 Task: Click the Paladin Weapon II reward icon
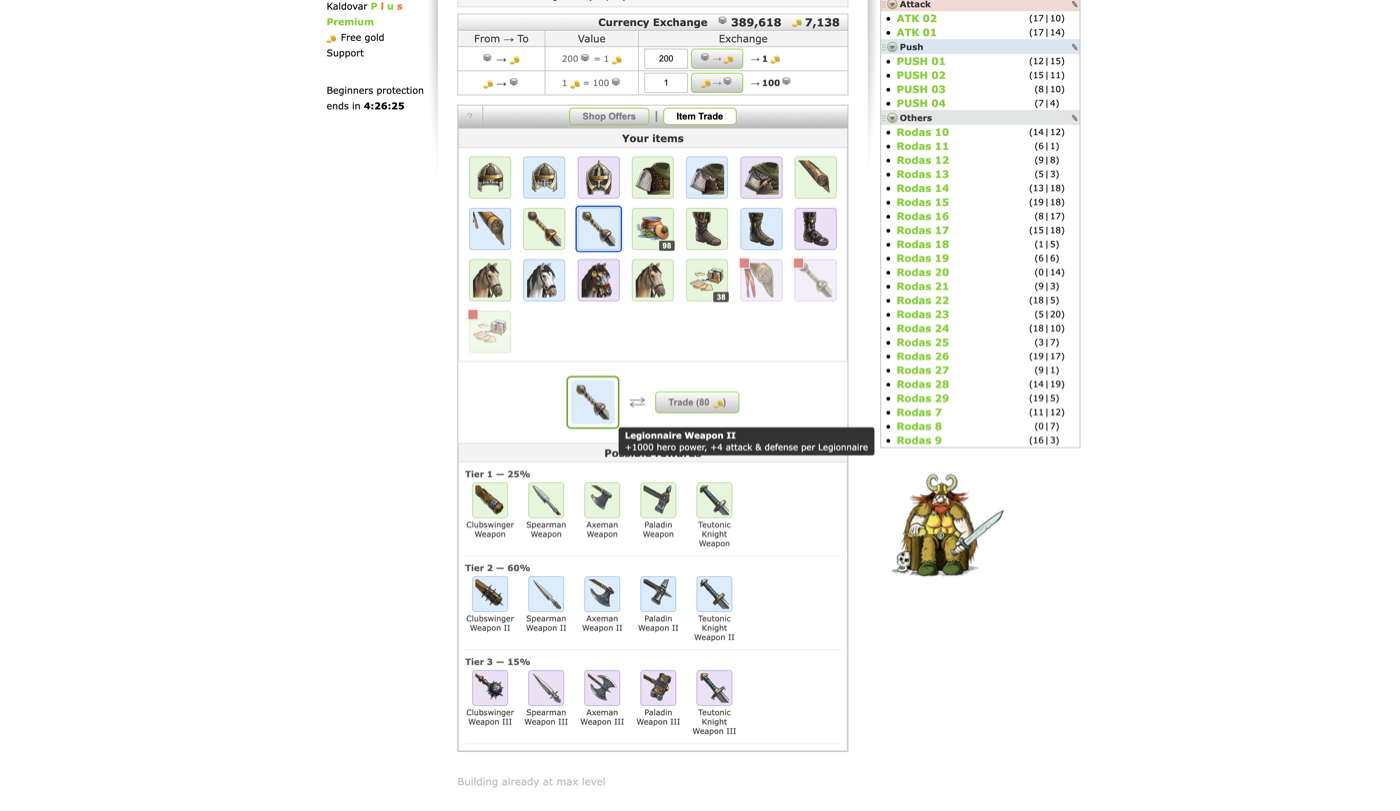[x=658, y=594]
